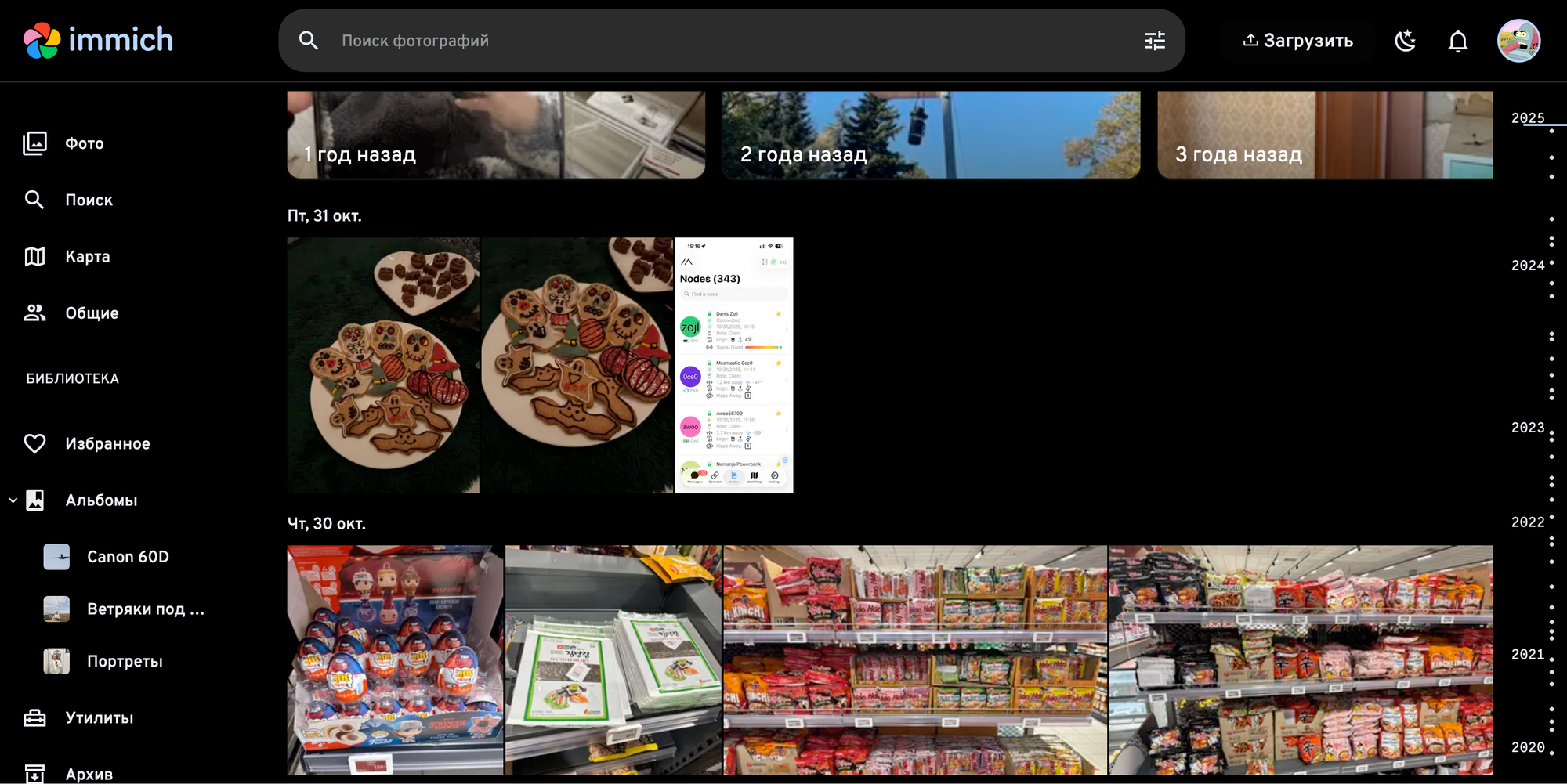Click the immich logo icon

click(x=42, y=40)
